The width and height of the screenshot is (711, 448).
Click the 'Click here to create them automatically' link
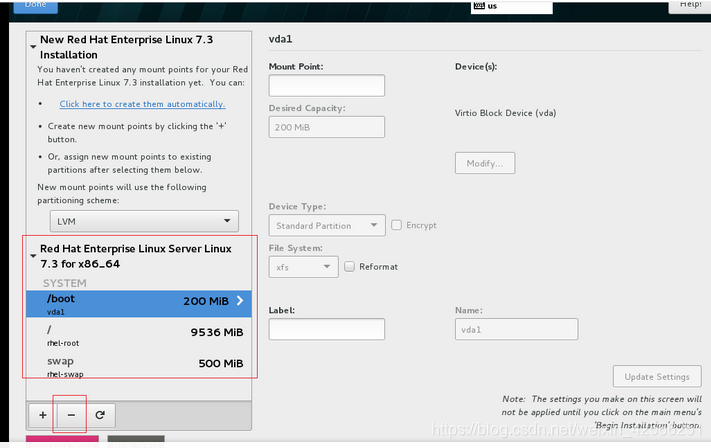coord(142,104)
